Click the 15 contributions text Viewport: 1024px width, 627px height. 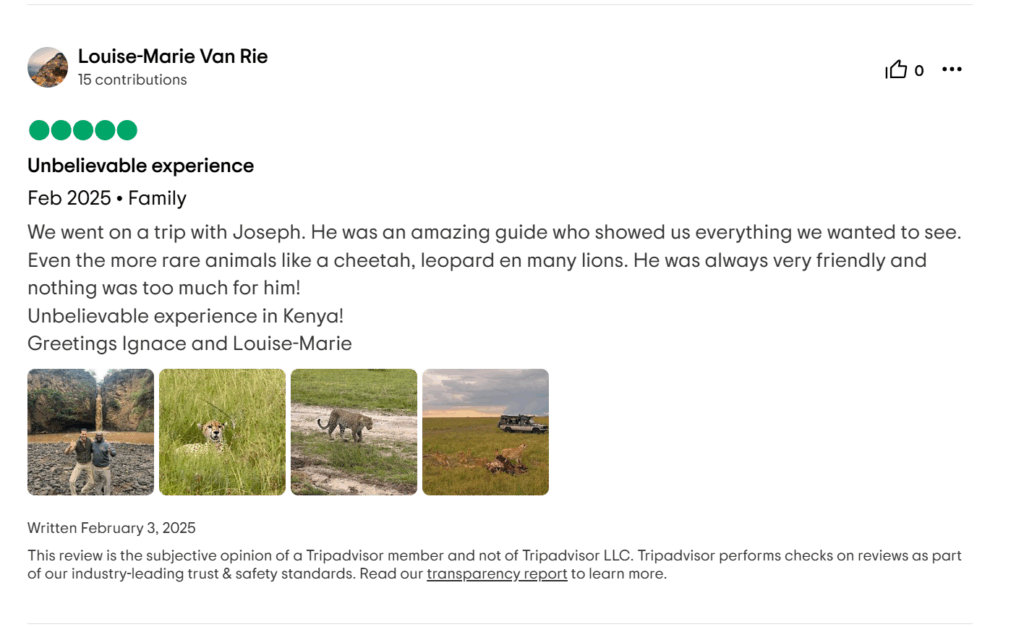(x=133, y=80)
